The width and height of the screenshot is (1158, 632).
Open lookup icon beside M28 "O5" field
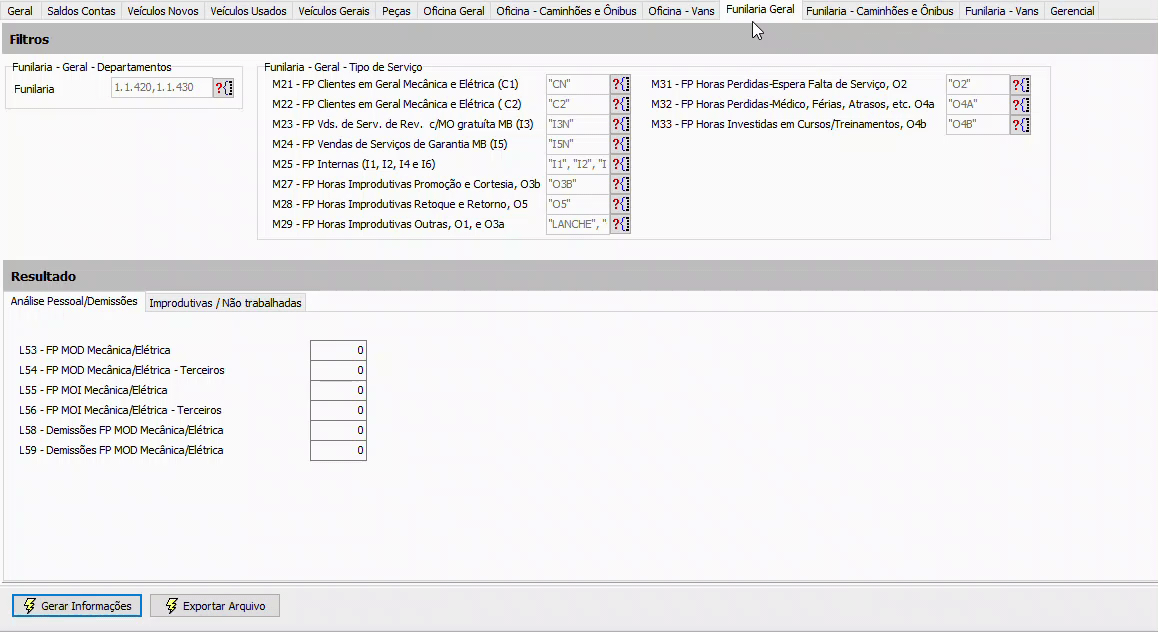tap(620, 204)
